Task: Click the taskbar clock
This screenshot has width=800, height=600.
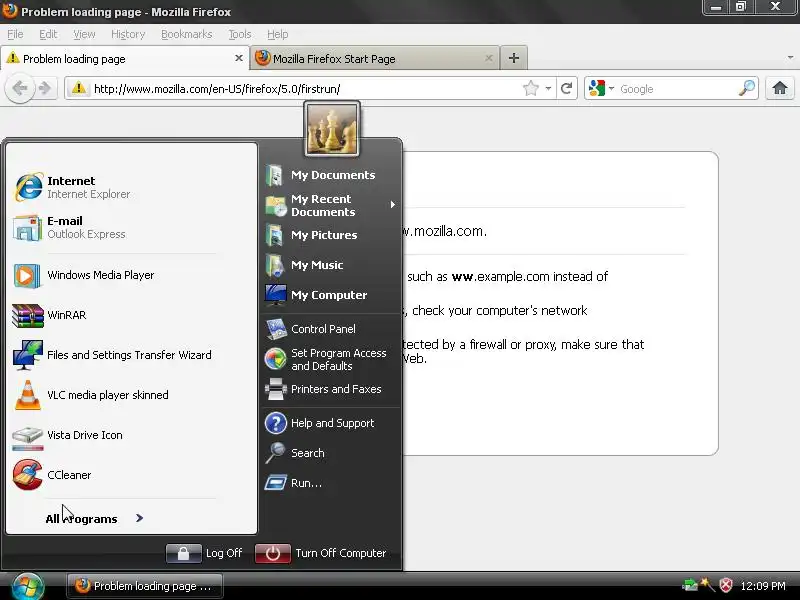Action: click(763, 586)
